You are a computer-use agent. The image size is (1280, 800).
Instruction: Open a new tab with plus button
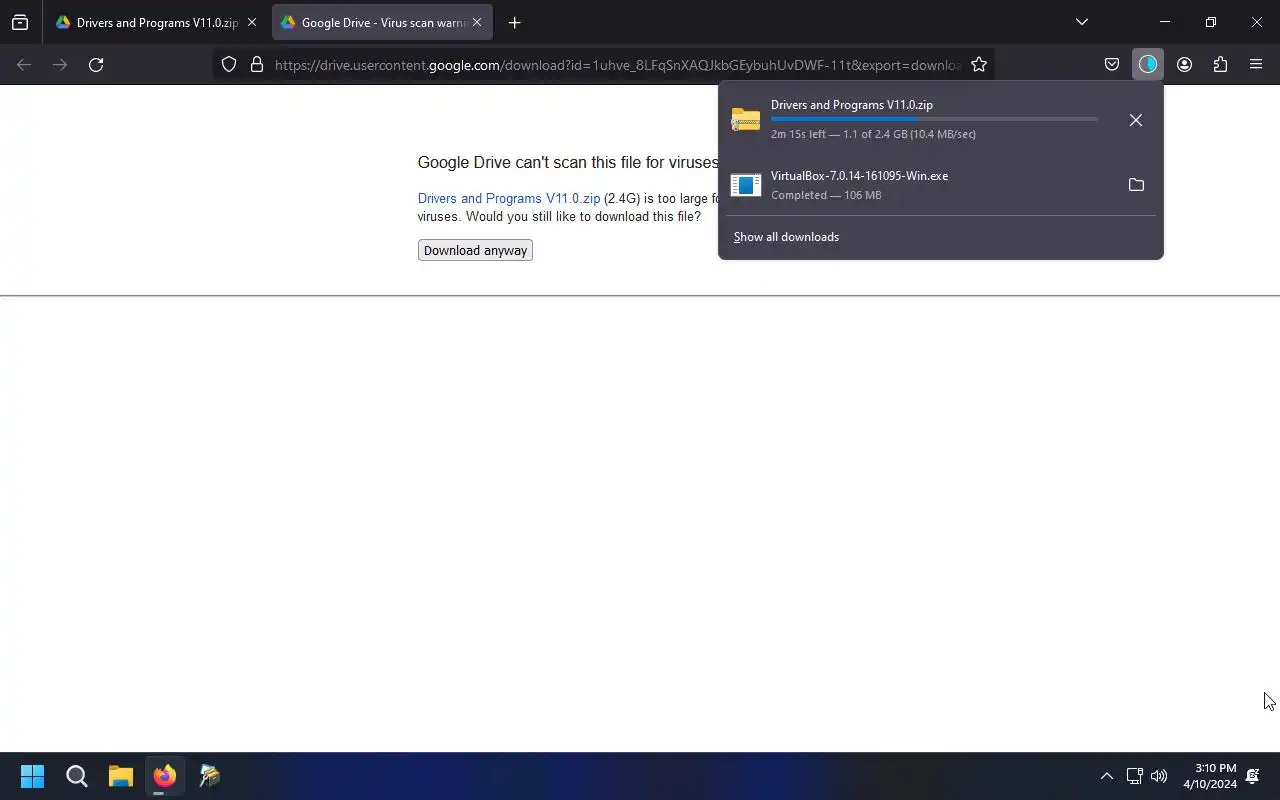514,22
